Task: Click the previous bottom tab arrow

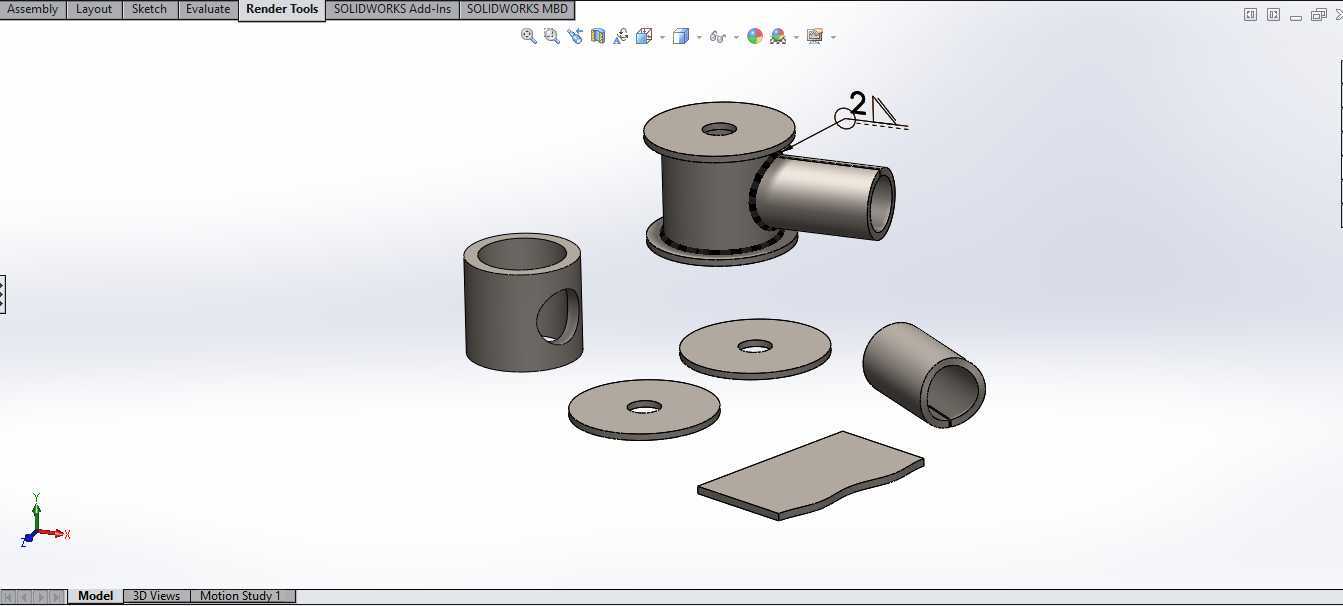Action: click(x=25, y=597)
